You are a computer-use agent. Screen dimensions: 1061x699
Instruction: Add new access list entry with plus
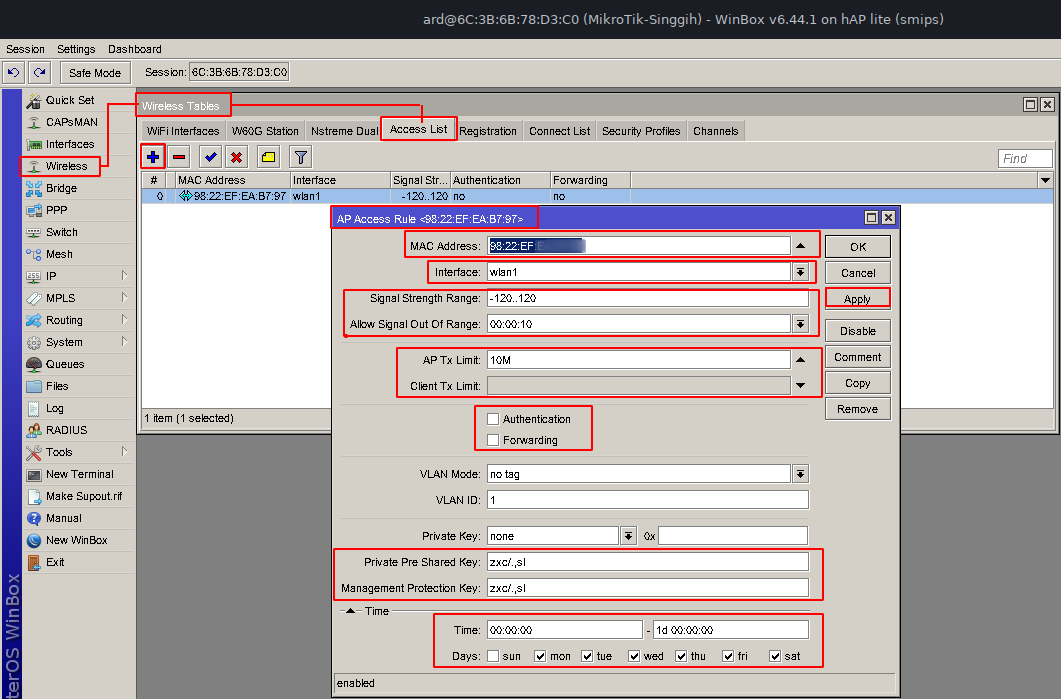[153, 157]
